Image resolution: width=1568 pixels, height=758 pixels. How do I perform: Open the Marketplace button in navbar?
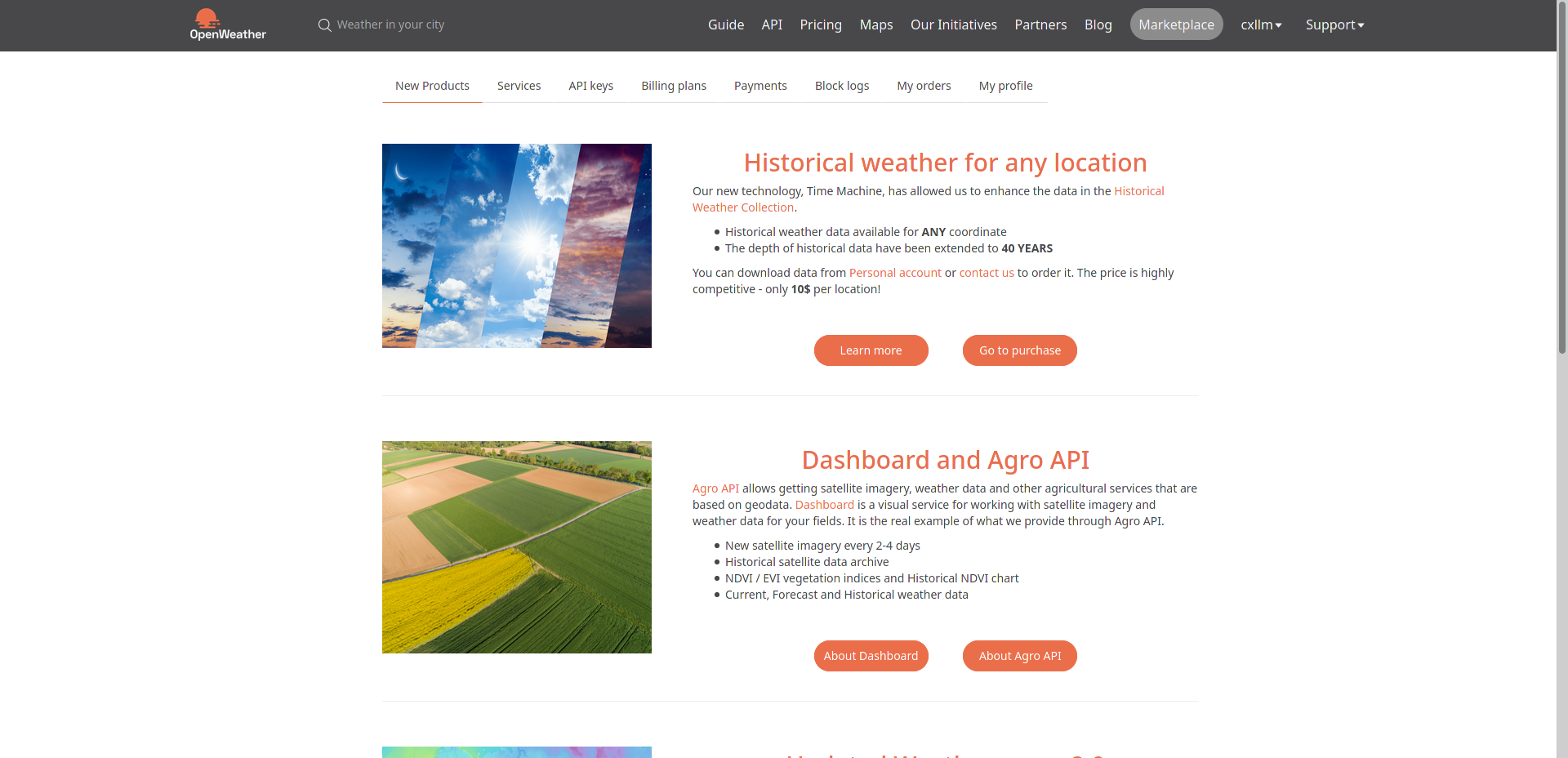tap(1175, 25)
